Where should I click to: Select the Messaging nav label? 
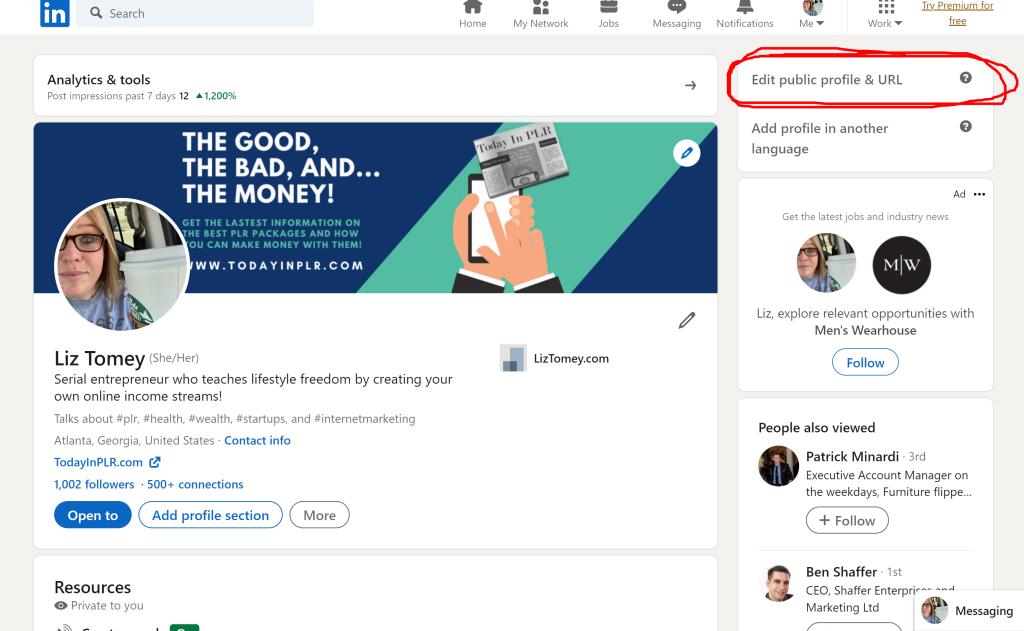click(677, 24)
